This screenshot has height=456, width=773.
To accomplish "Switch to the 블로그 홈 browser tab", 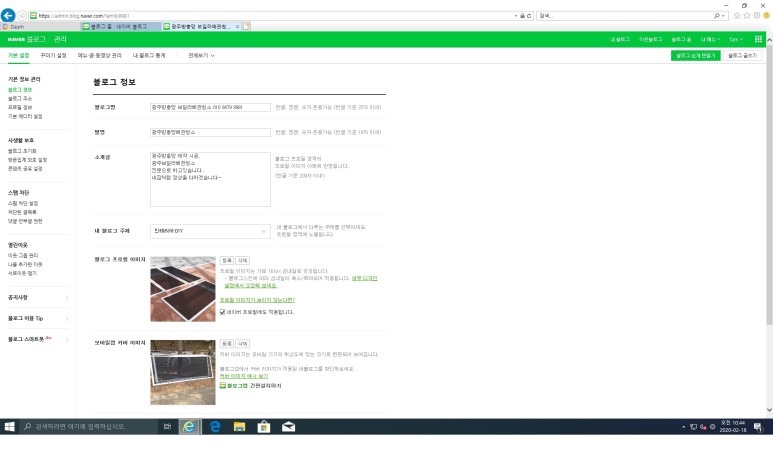I will tap(118, 27).
